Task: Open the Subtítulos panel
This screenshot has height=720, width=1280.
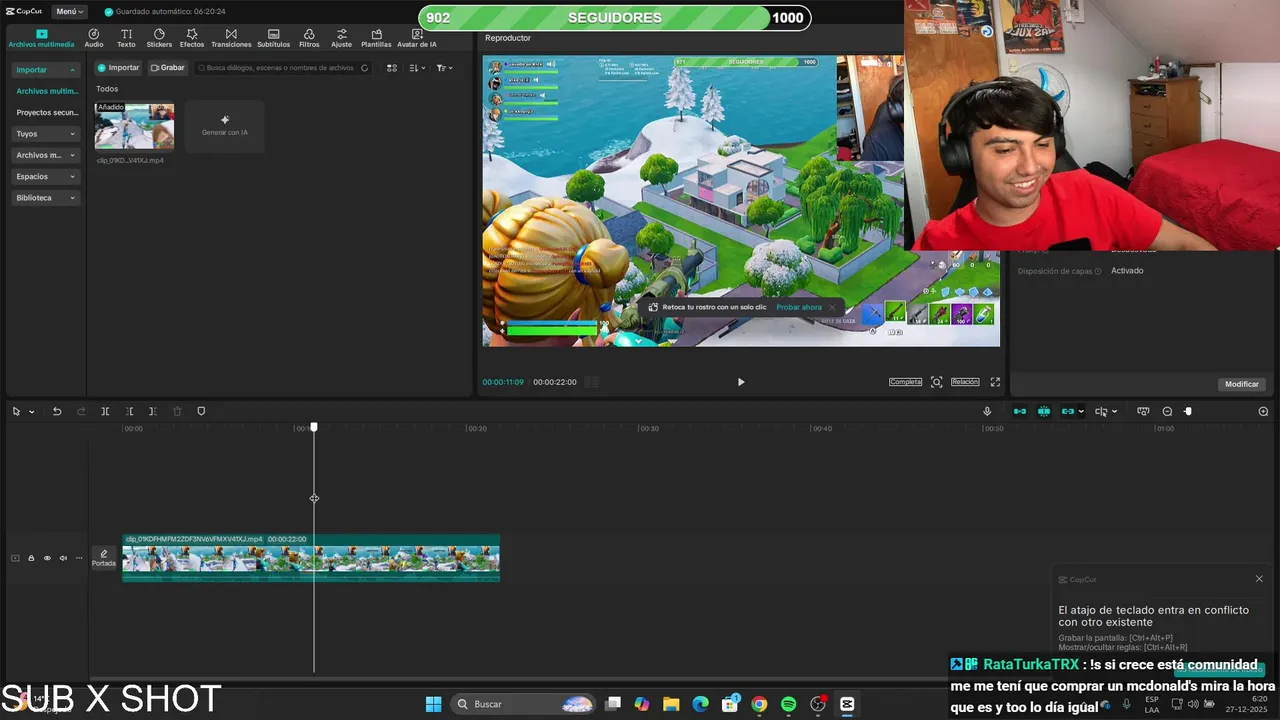Action: coord(273,38)
